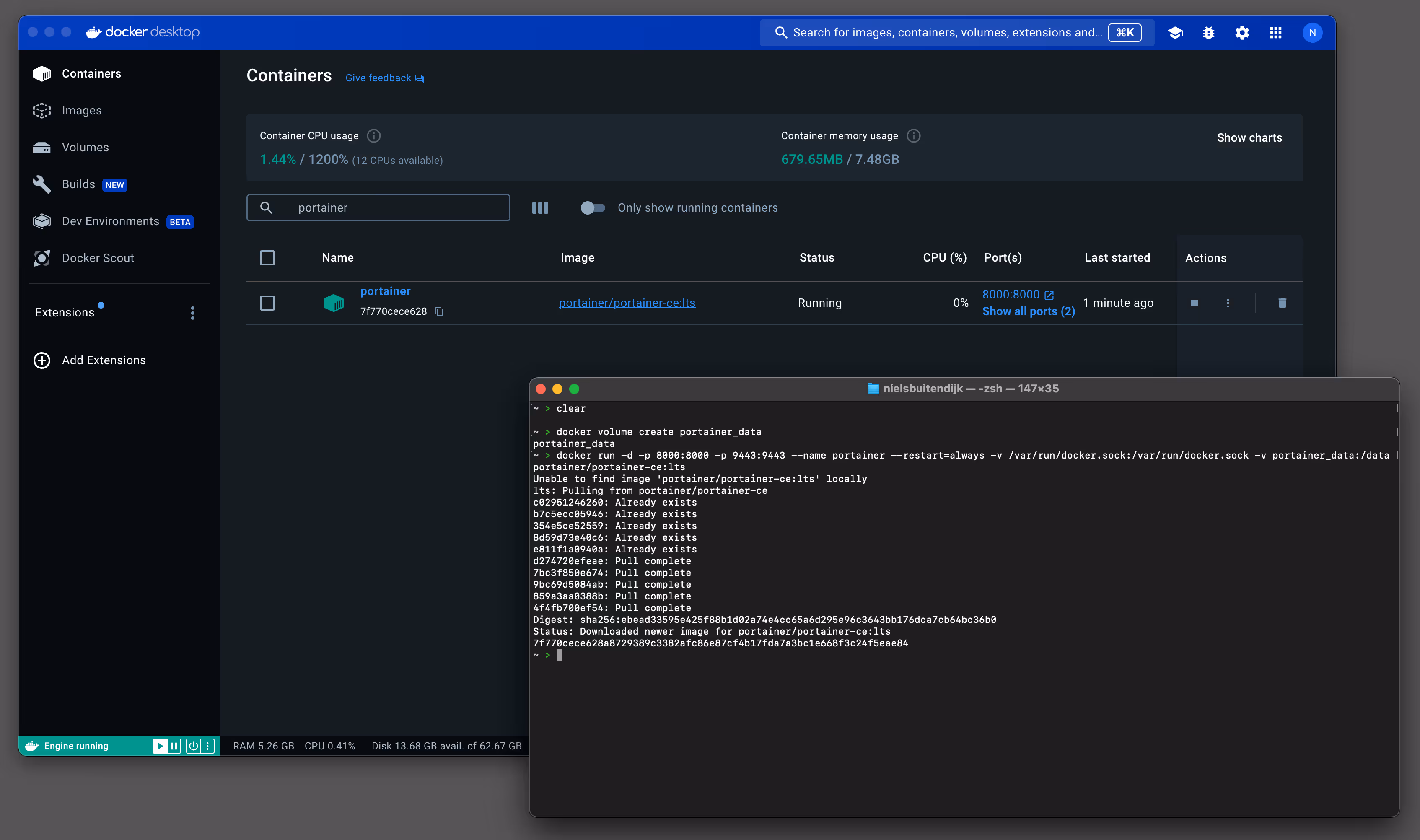Copy container ID 7f770cece628
Viewport: 1420px width, 840px height.
(x=439, y=311)
